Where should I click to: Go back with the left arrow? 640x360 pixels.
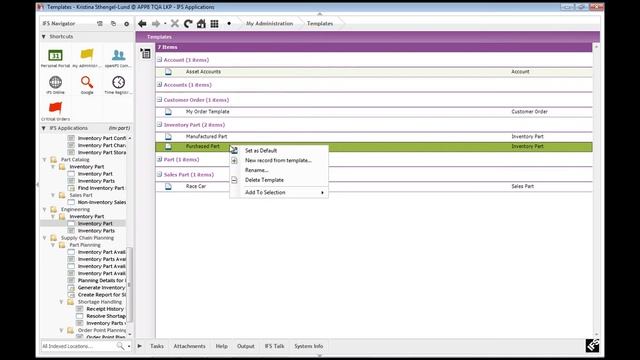tap(142, 24)
